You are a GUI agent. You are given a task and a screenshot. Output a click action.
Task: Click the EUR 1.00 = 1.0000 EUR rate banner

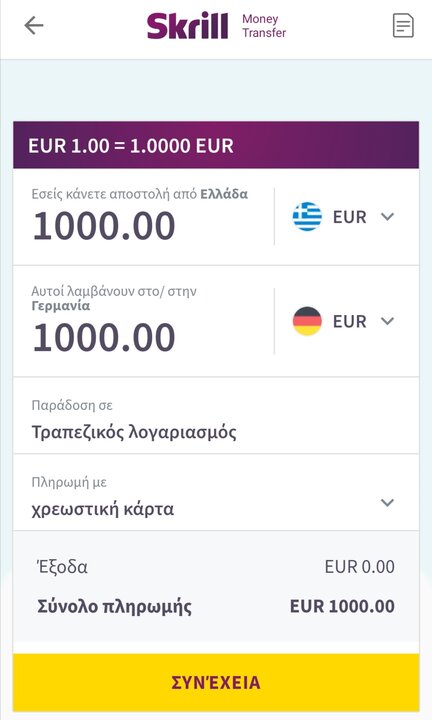(x=216, y=146)
